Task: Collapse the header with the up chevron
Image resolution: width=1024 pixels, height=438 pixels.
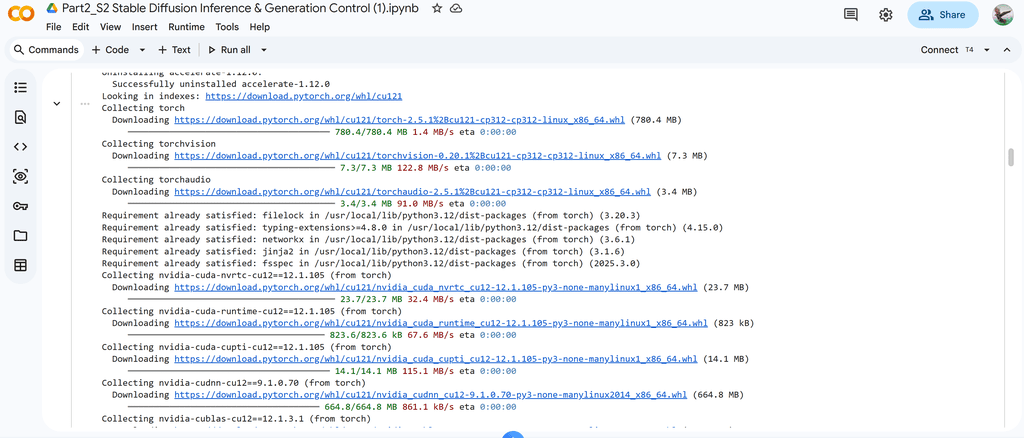Action: pyautogui.click(x=1007, y=50)
